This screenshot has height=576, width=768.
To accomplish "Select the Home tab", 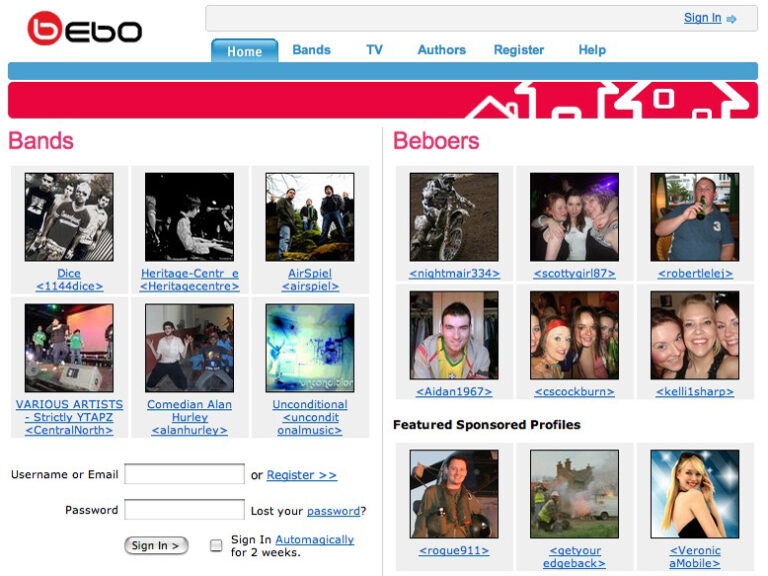I will pos(244,51).
